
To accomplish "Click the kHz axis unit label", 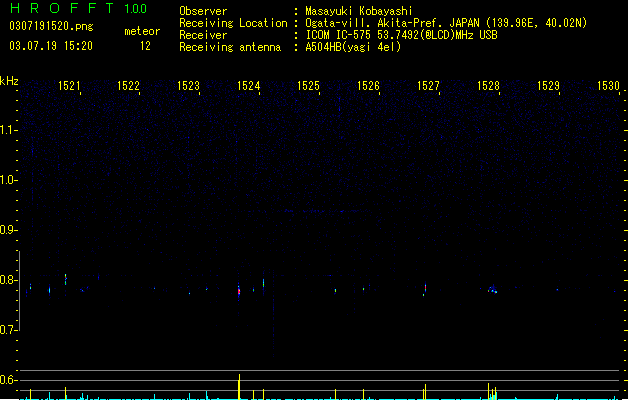I will [9, 81].
